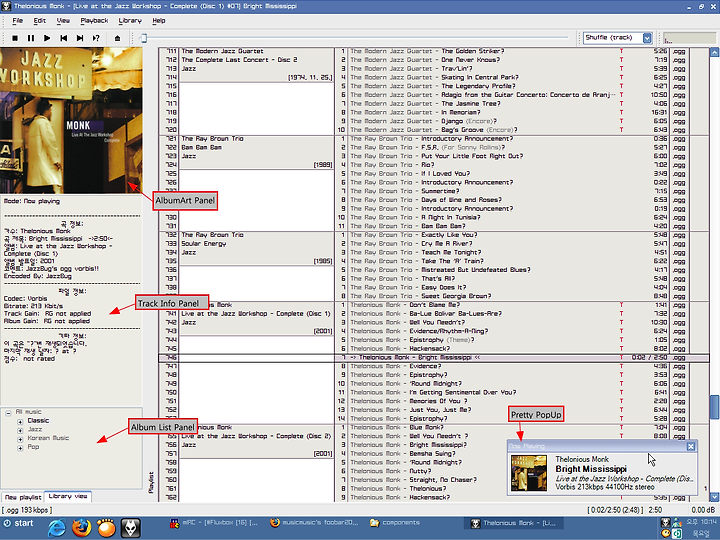The width and height of the screenshot is (720, 540).
Task: Select track 'The Golden Striker'
Action: coord(473,51)
